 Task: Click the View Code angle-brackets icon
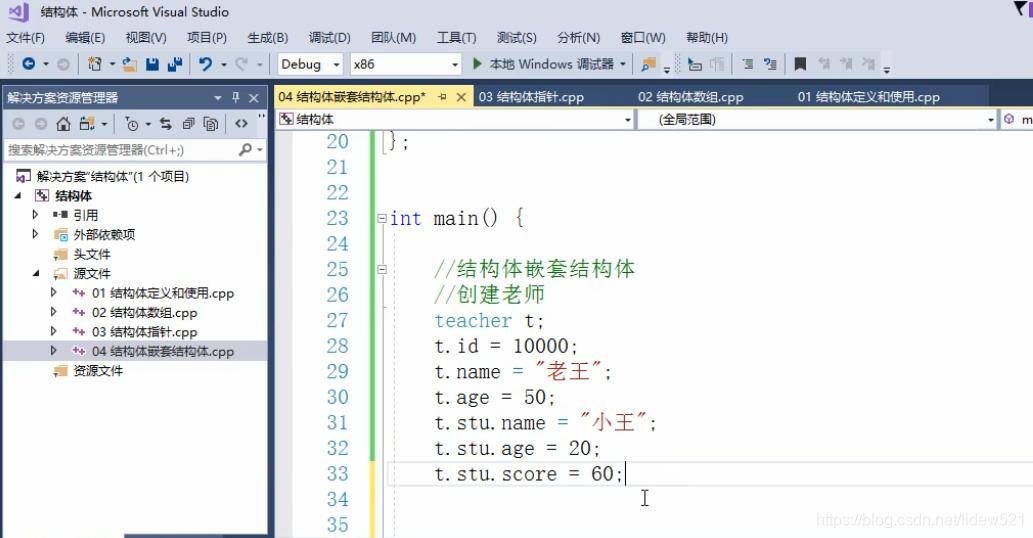click(x=241, y=123)
